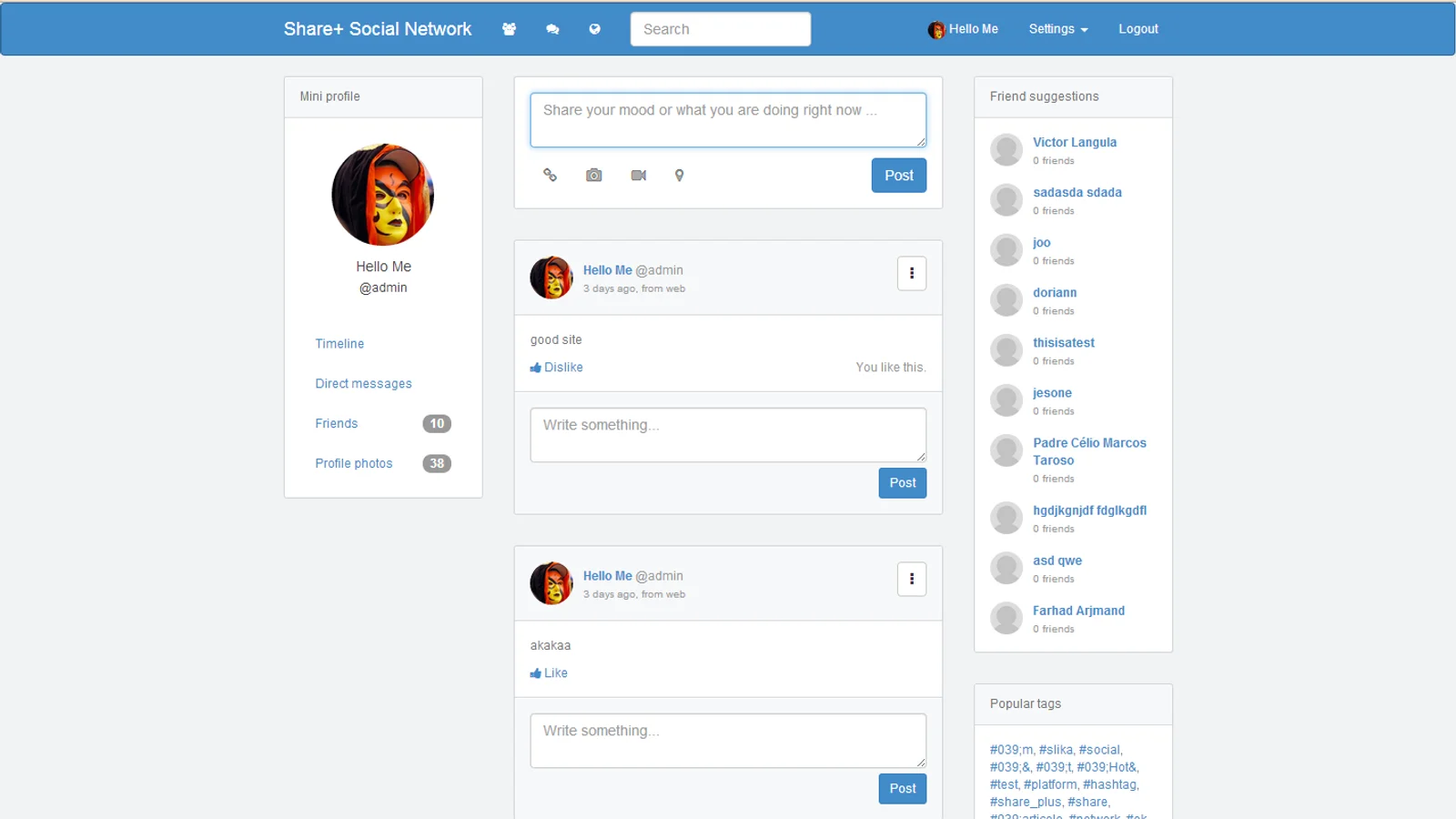Click the globe icon in navbar
The height and width of the screenshot is (819, 1456).
[x=594, y=29]
